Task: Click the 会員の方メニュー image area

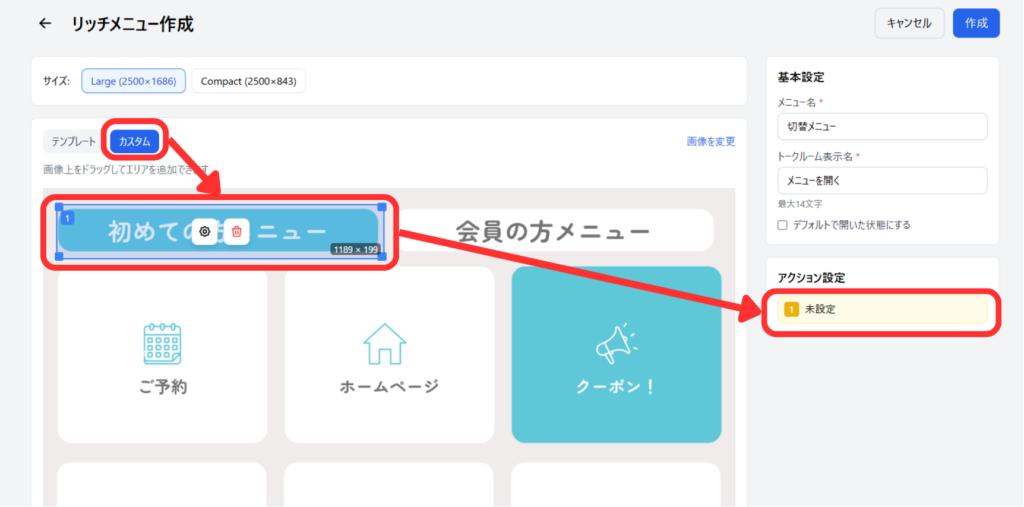Action: click(553, 232)
